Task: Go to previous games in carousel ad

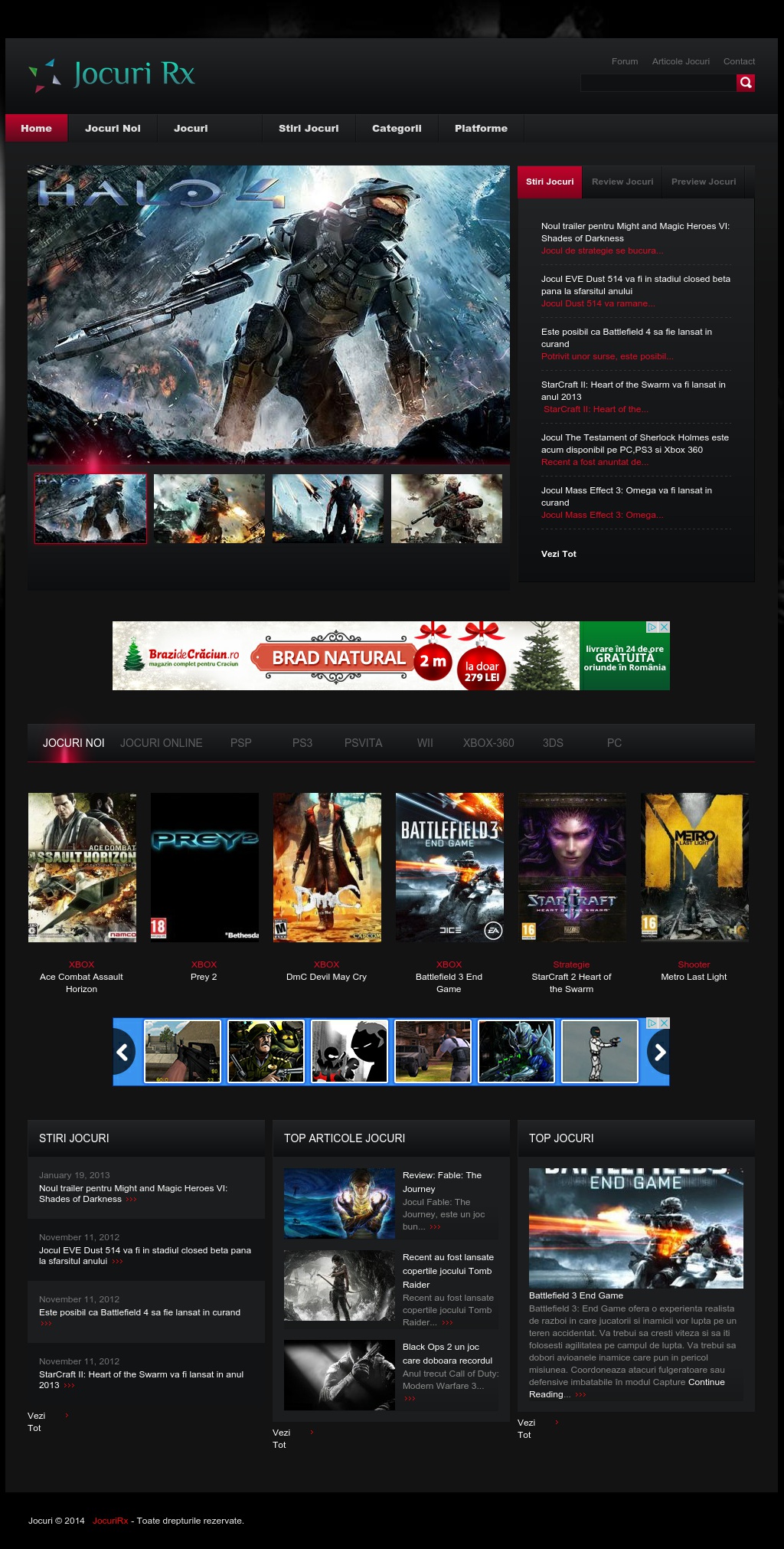Action: click(x=123, y=1052)
